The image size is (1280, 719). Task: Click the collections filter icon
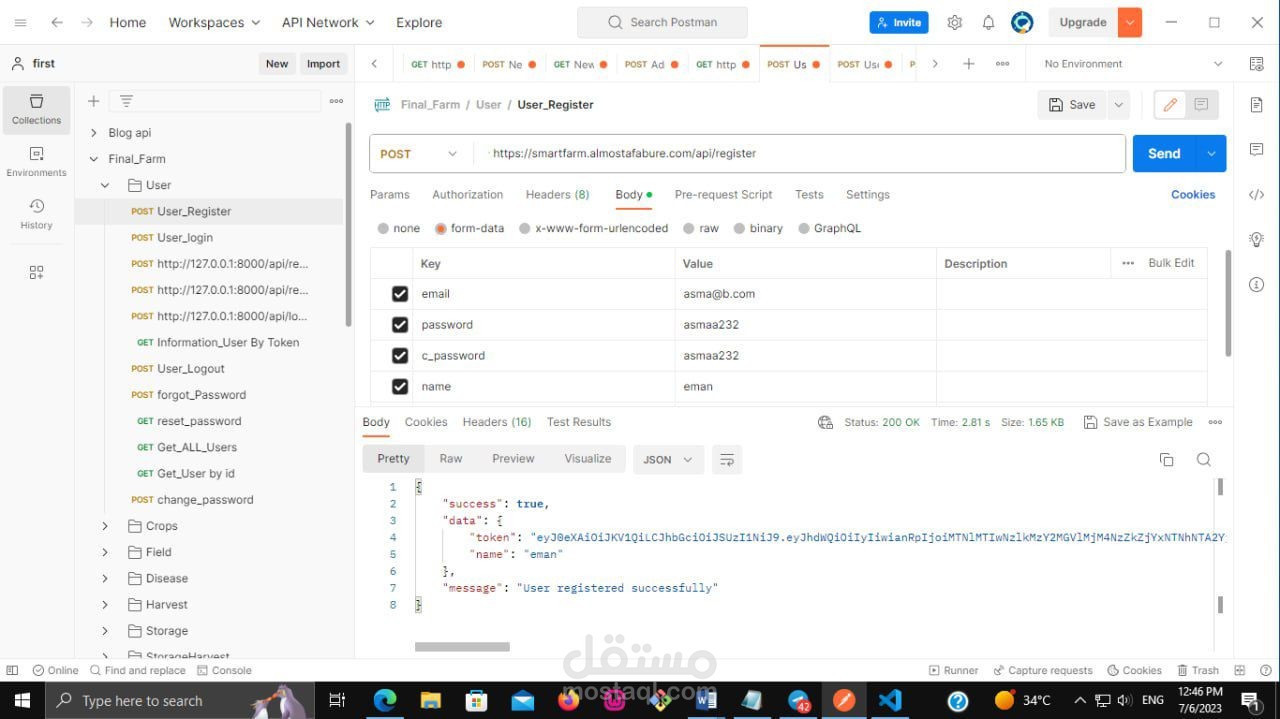[126, 101]
